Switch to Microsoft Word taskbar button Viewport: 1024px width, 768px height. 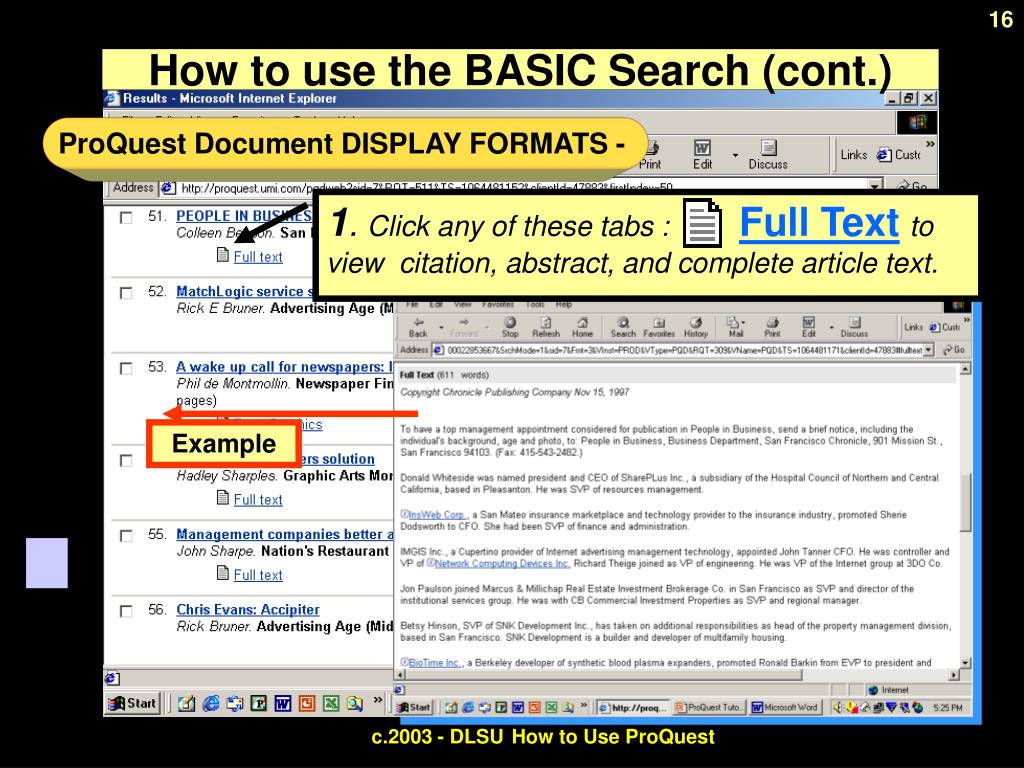coord(785,707)
